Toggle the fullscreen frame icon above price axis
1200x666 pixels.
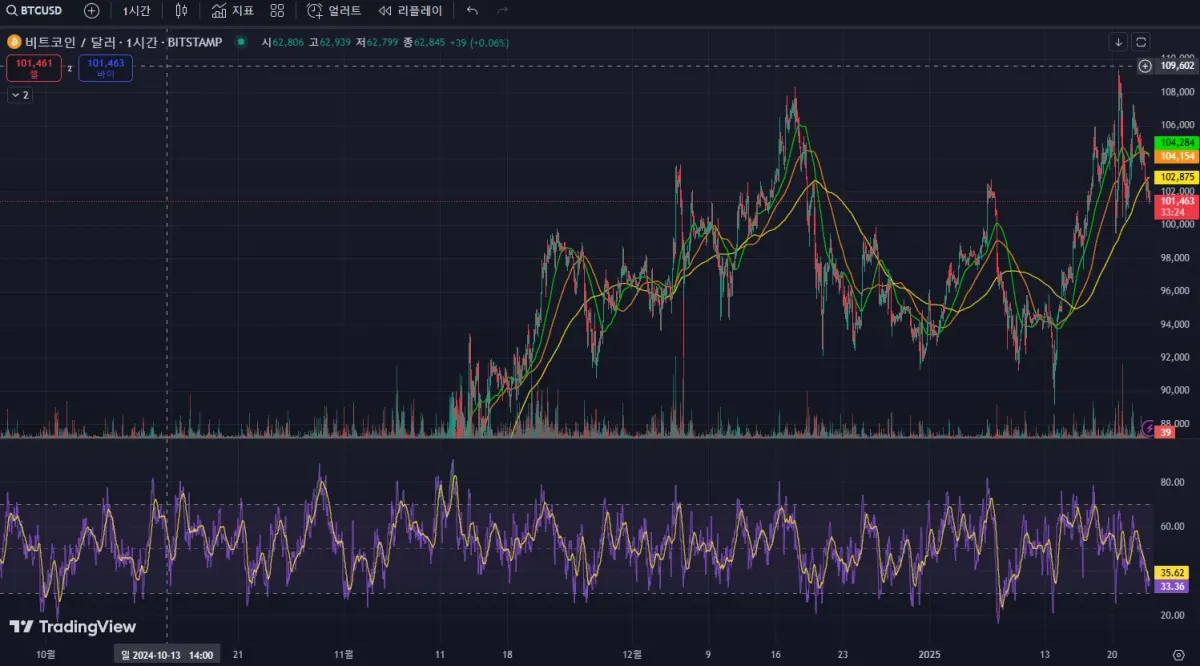pos(1141,42)
